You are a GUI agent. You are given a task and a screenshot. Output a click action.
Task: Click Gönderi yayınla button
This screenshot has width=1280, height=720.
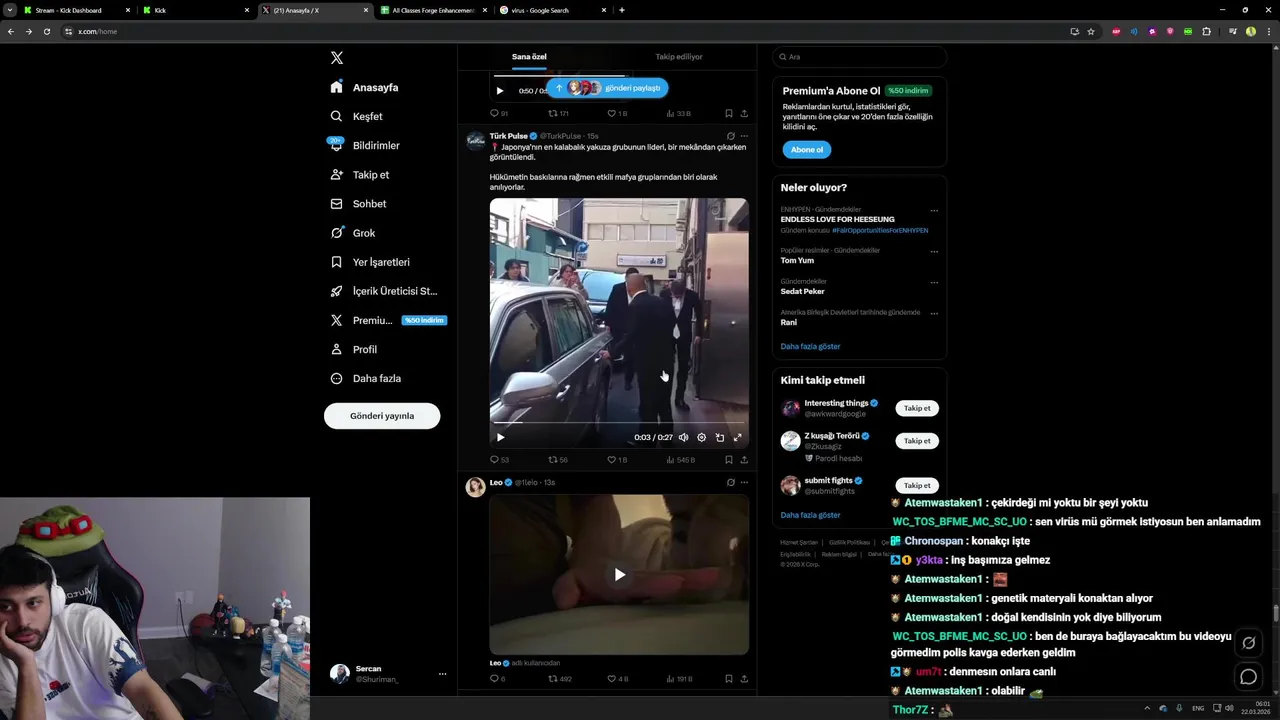pos(382,416)
